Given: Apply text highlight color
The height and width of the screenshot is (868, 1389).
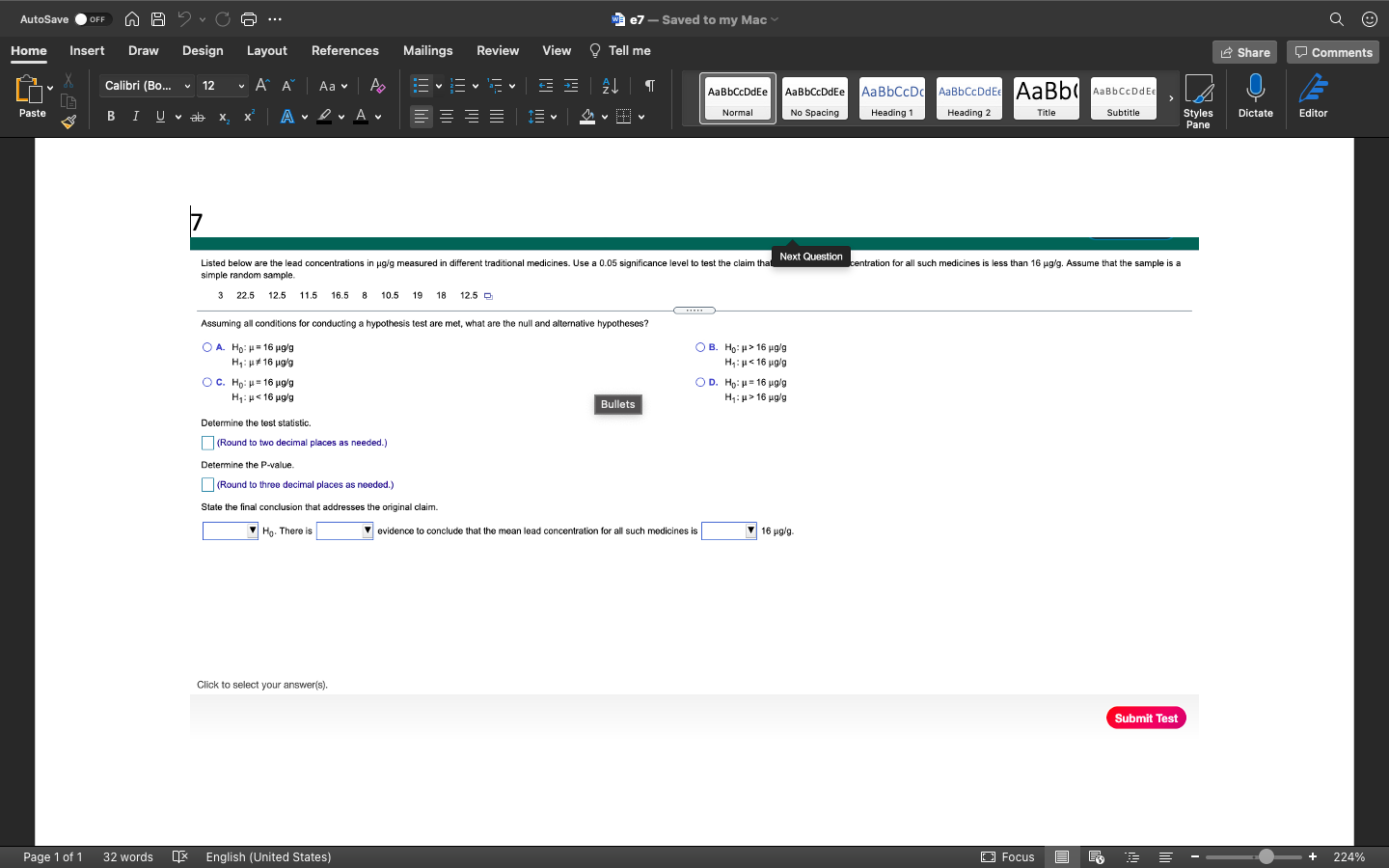Looking at the screenshot, I should 325,117.
